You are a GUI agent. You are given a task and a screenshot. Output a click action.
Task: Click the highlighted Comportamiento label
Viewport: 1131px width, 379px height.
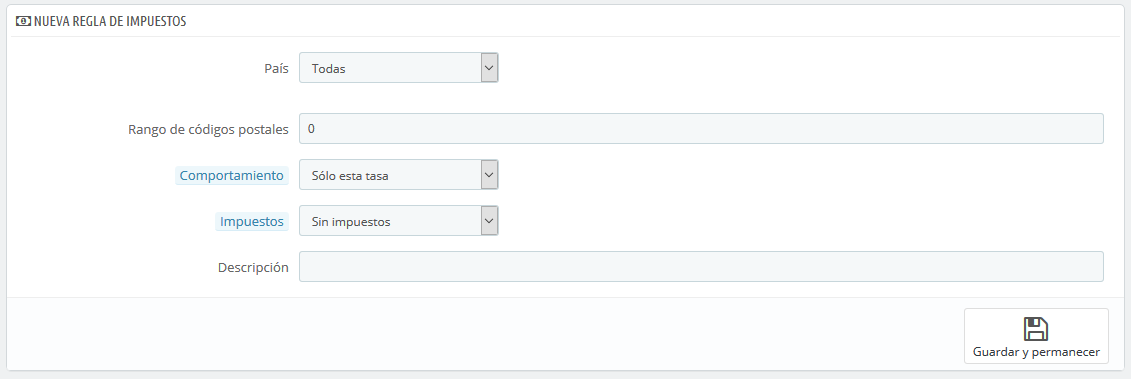232,175
